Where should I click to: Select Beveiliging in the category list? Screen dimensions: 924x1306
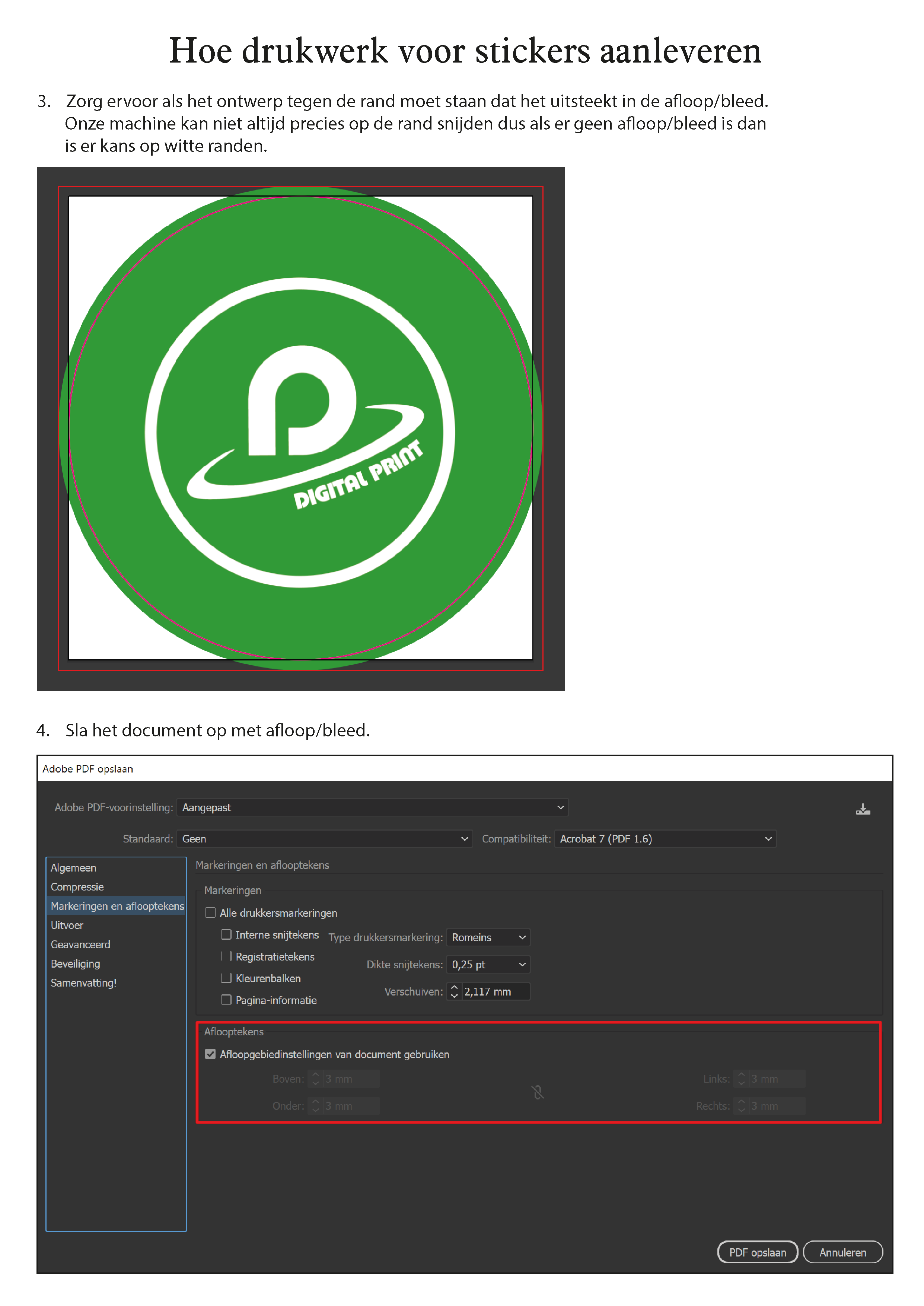[x=116, y=963]
